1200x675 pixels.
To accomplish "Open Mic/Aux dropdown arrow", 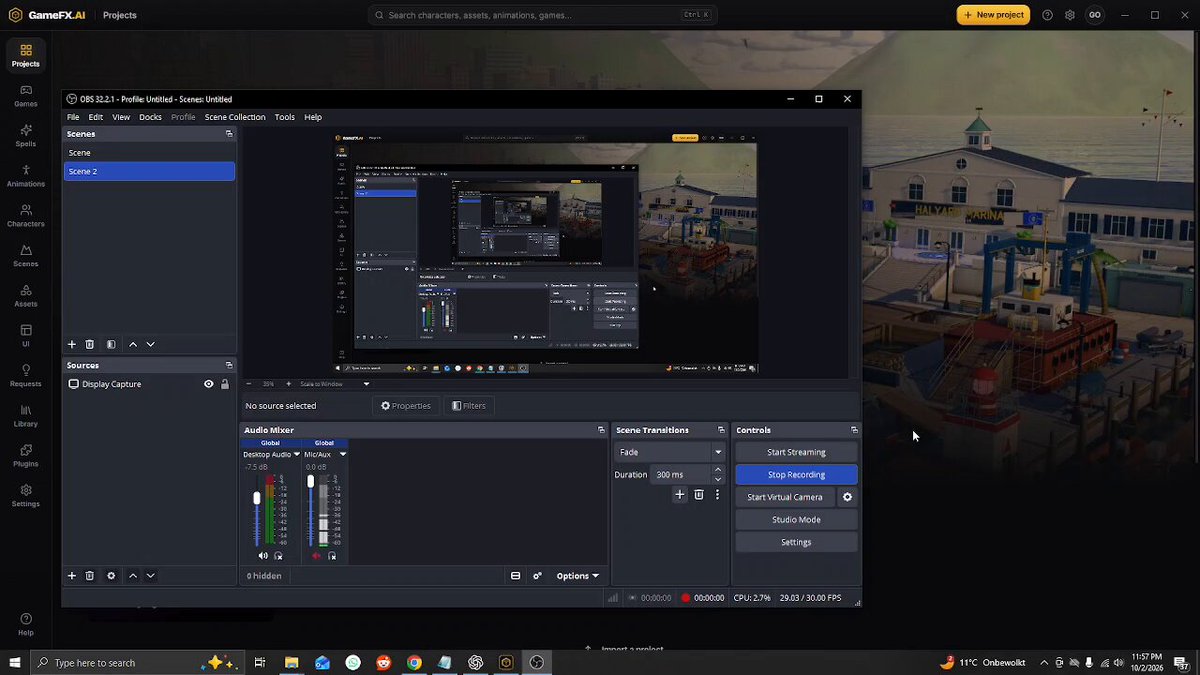I will 343,454.
